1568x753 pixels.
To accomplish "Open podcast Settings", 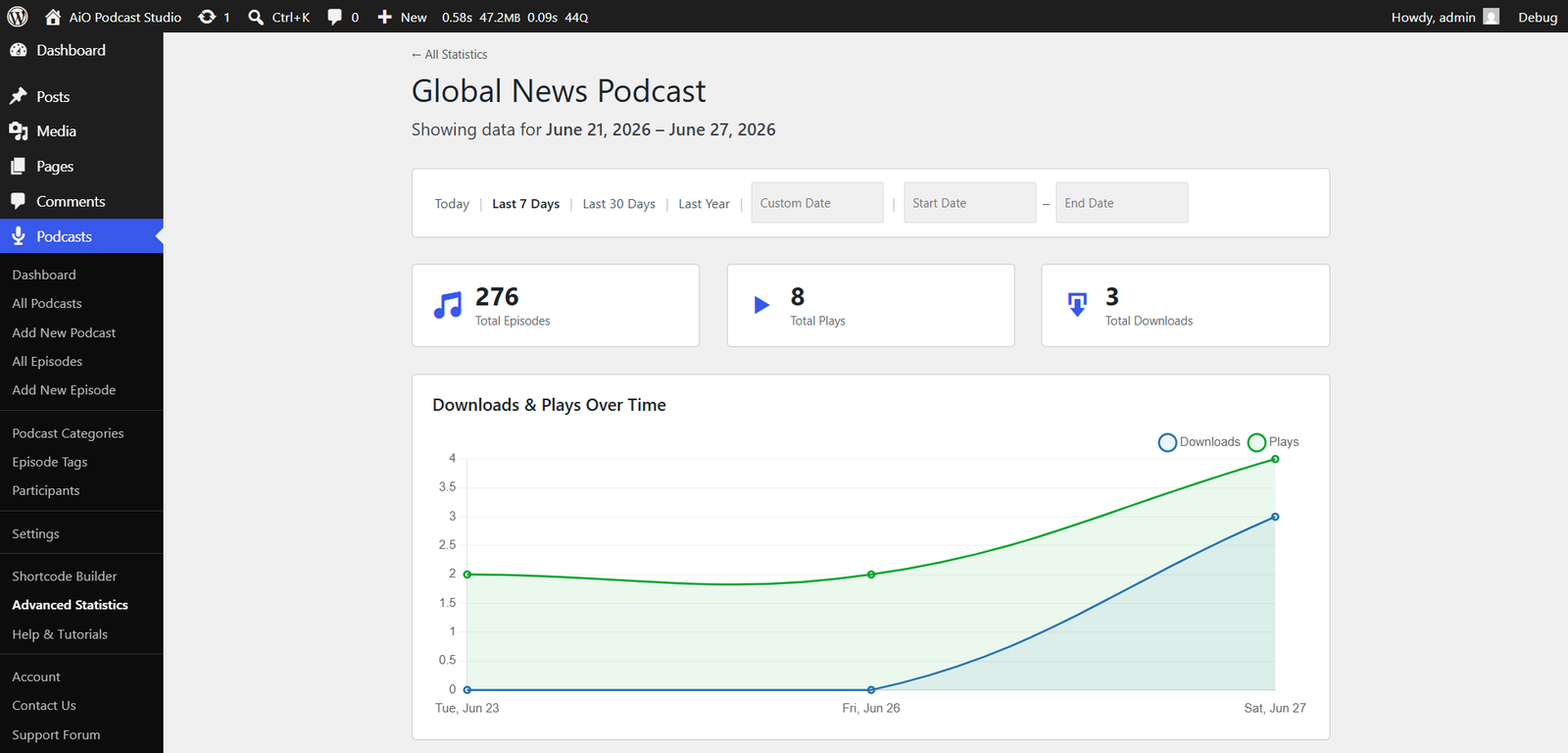I will tap(35, 533).
